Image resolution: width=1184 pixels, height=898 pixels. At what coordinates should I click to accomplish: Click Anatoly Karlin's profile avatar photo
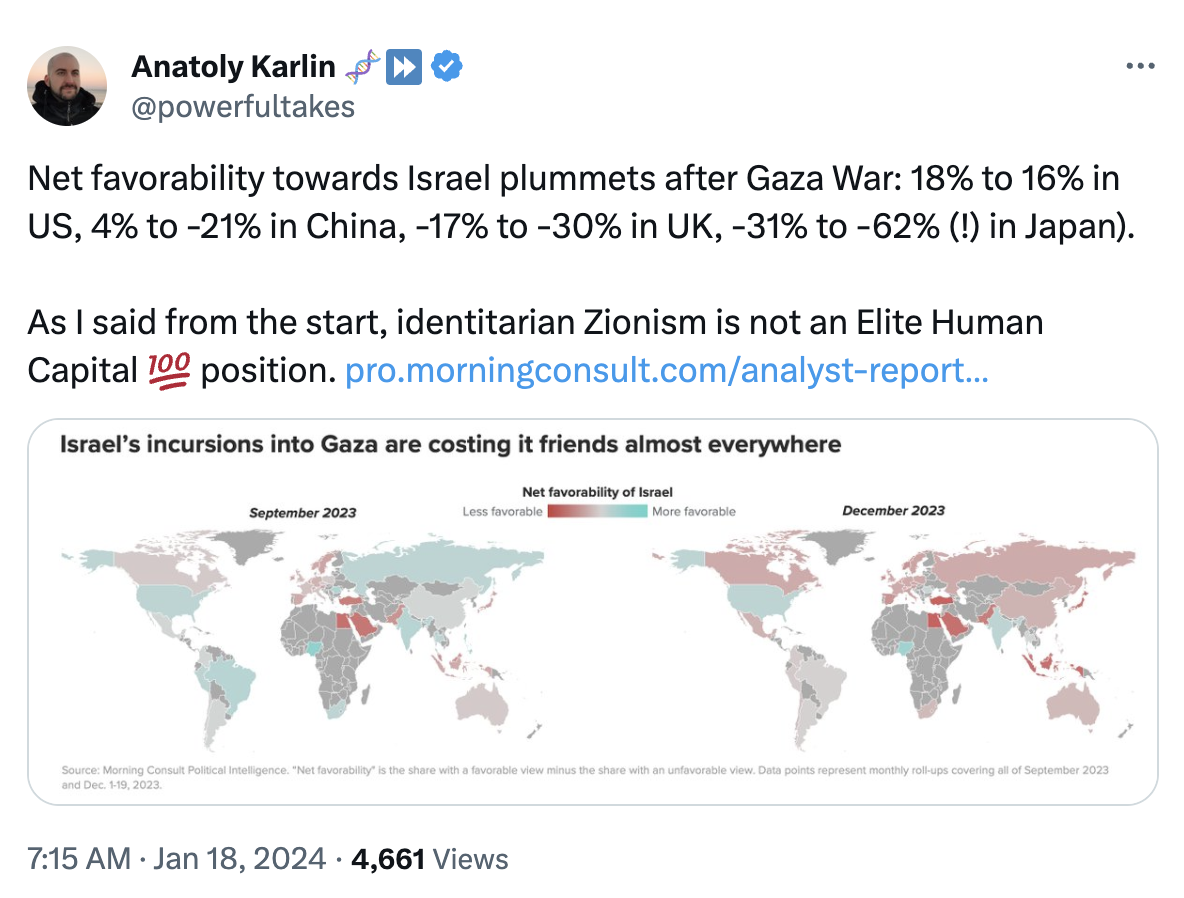click(67, 86)
